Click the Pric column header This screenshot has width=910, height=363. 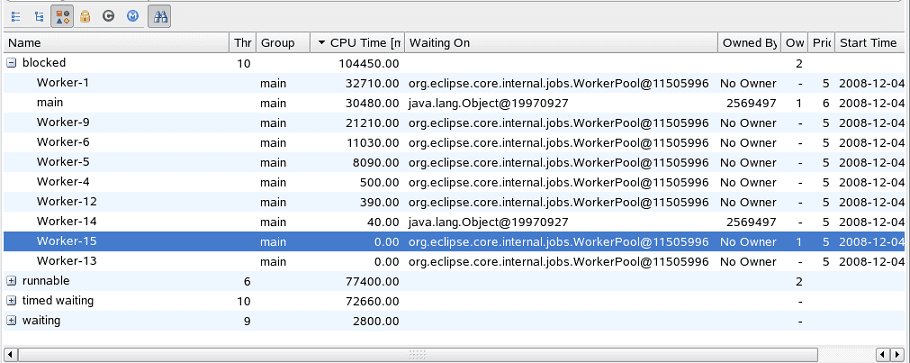[x=822, y=43]
